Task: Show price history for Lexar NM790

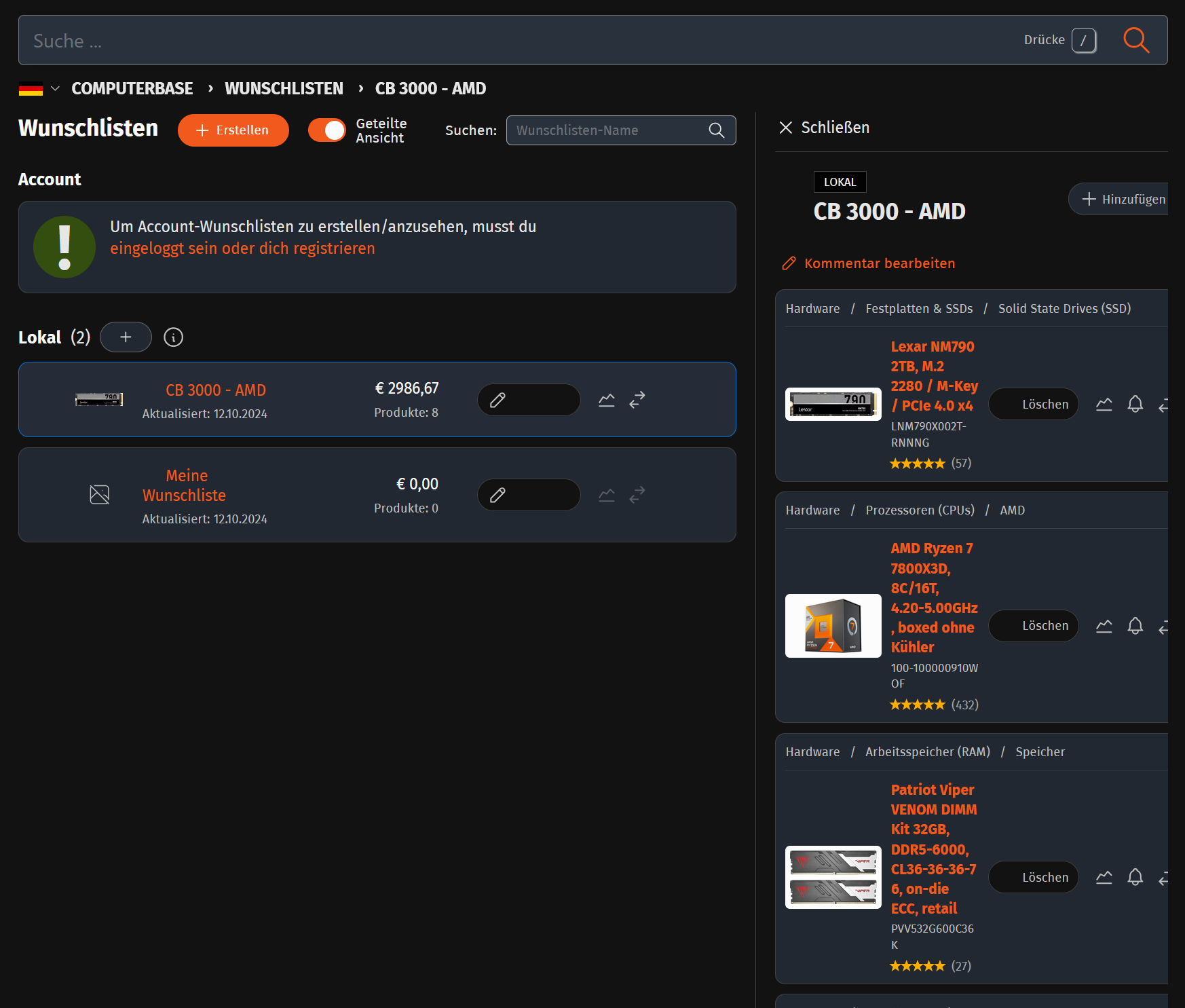Action: click(1104, 405)
